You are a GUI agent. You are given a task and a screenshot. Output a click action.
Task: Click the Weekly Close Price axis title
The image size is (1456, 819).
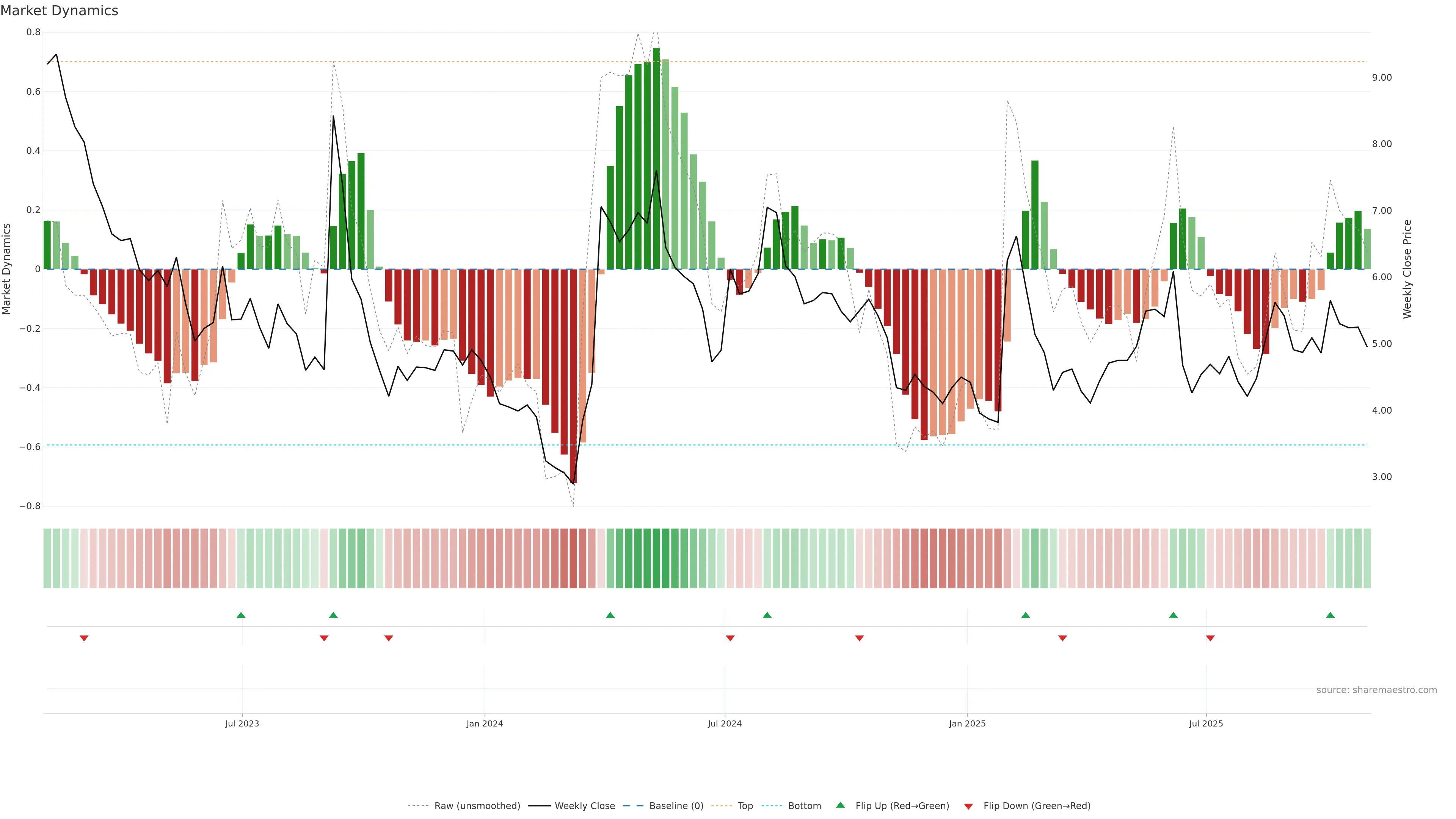coord(1407,269)
